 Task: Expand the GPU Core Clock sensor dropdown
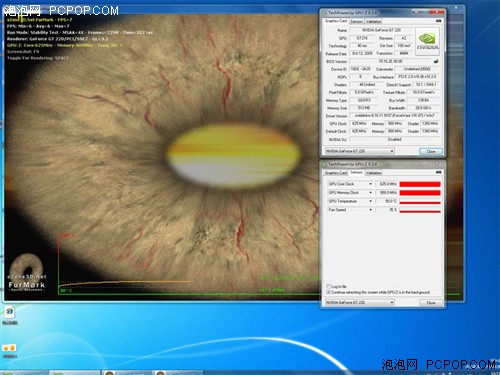[370, 184]
